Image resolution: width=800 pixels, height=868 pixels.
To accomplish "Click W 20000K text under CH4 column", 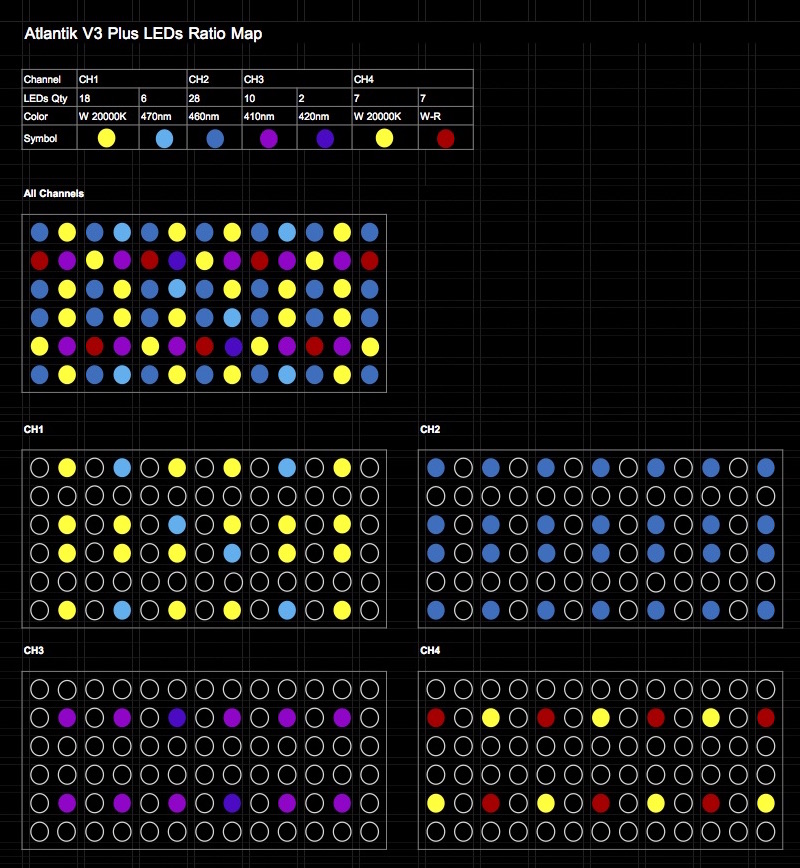I will point(378,116).
